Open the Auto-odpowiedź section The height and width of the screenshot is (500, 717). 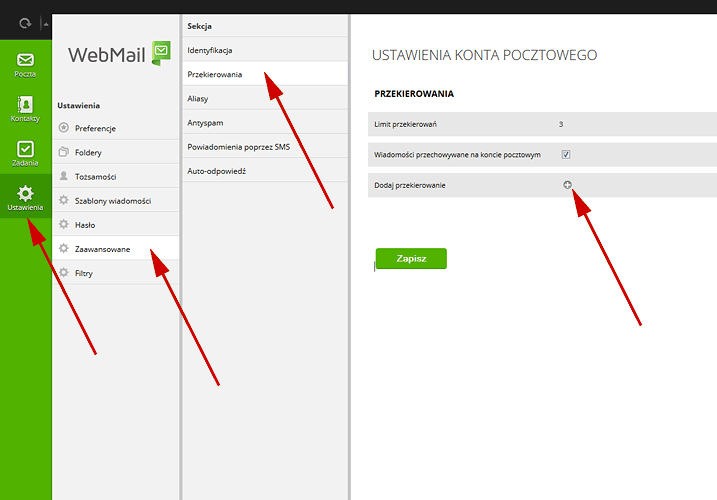pyautogui.click(x=265, y=171)
